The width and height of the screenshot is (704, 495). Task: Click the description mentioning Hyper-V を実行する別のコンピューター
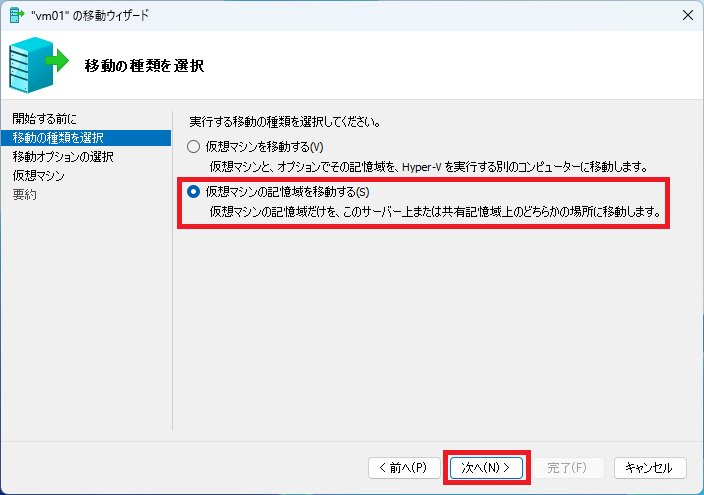click(x=430, y=167)
